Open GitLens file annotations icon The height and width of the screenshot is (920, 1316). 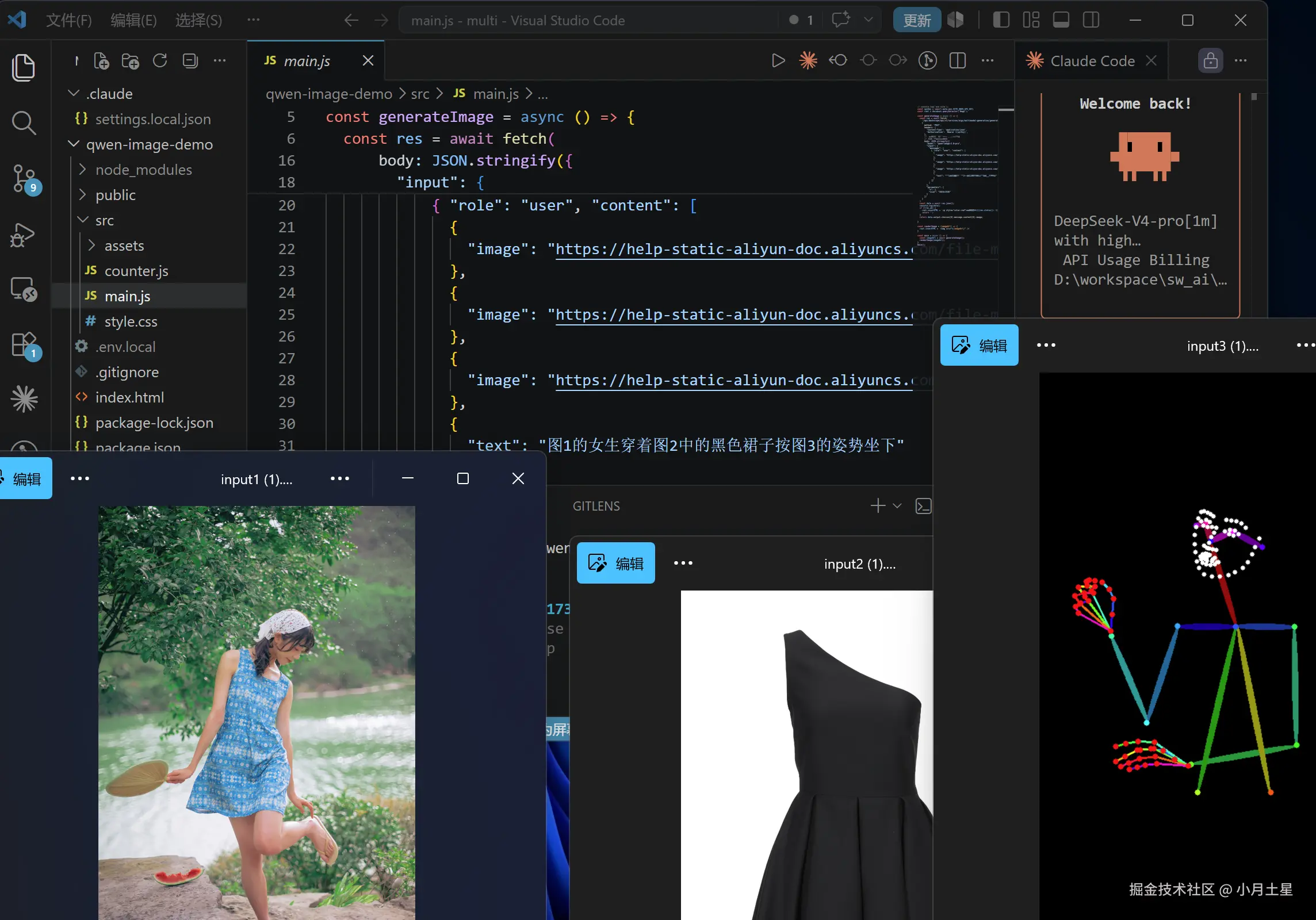pyautogui.click(x=927, y=60)
